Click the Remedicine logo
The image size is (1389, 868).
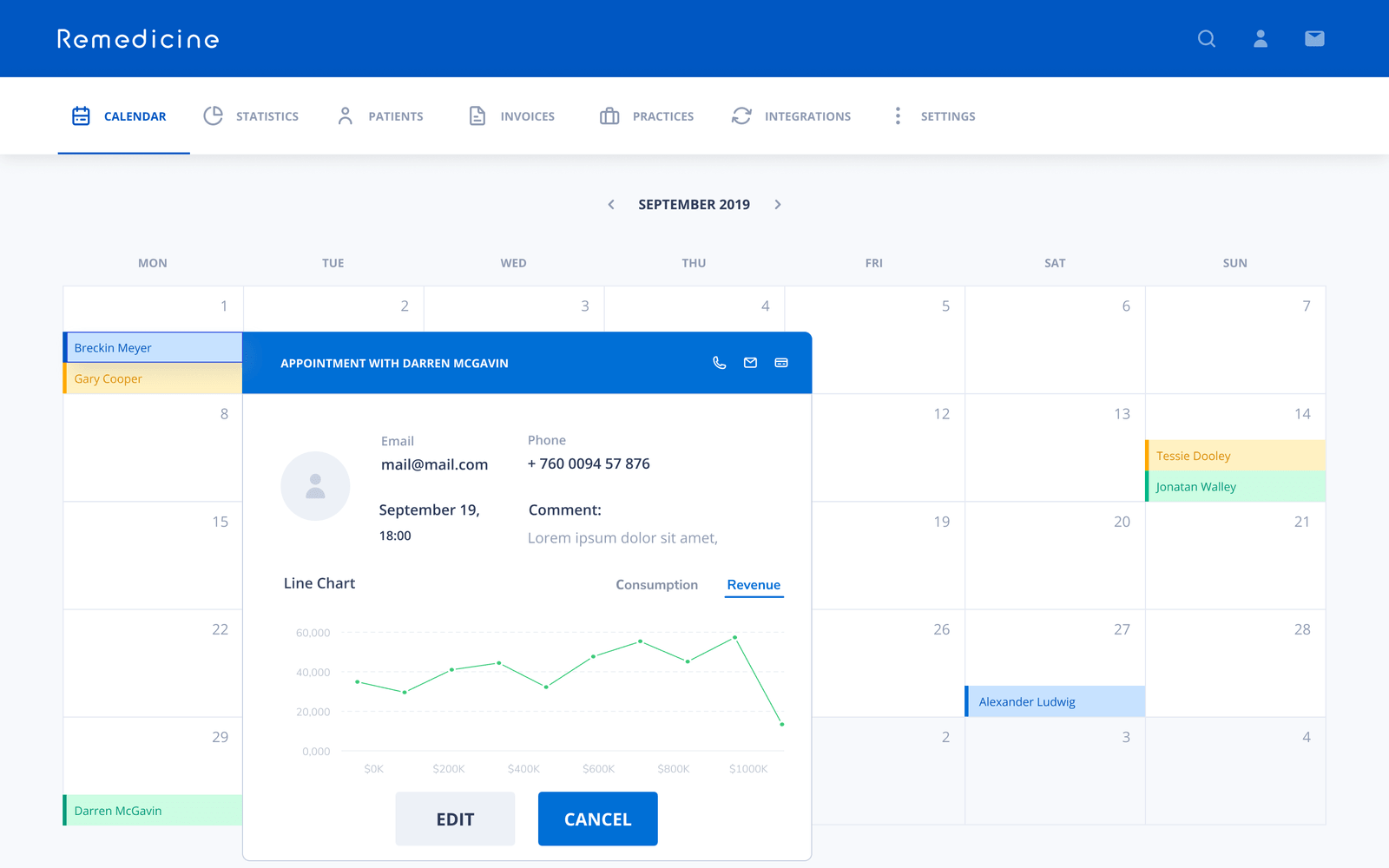138,39
